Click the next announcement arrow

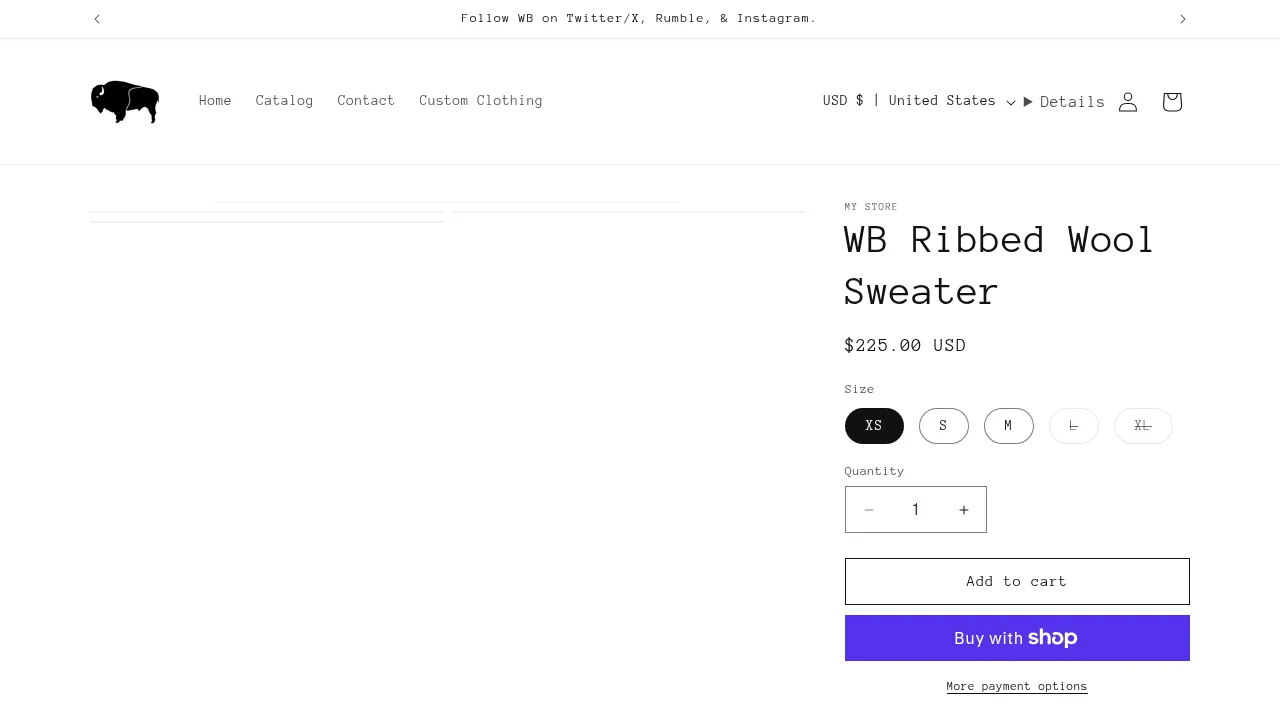pyautogui.click(x=1183, y=18)
